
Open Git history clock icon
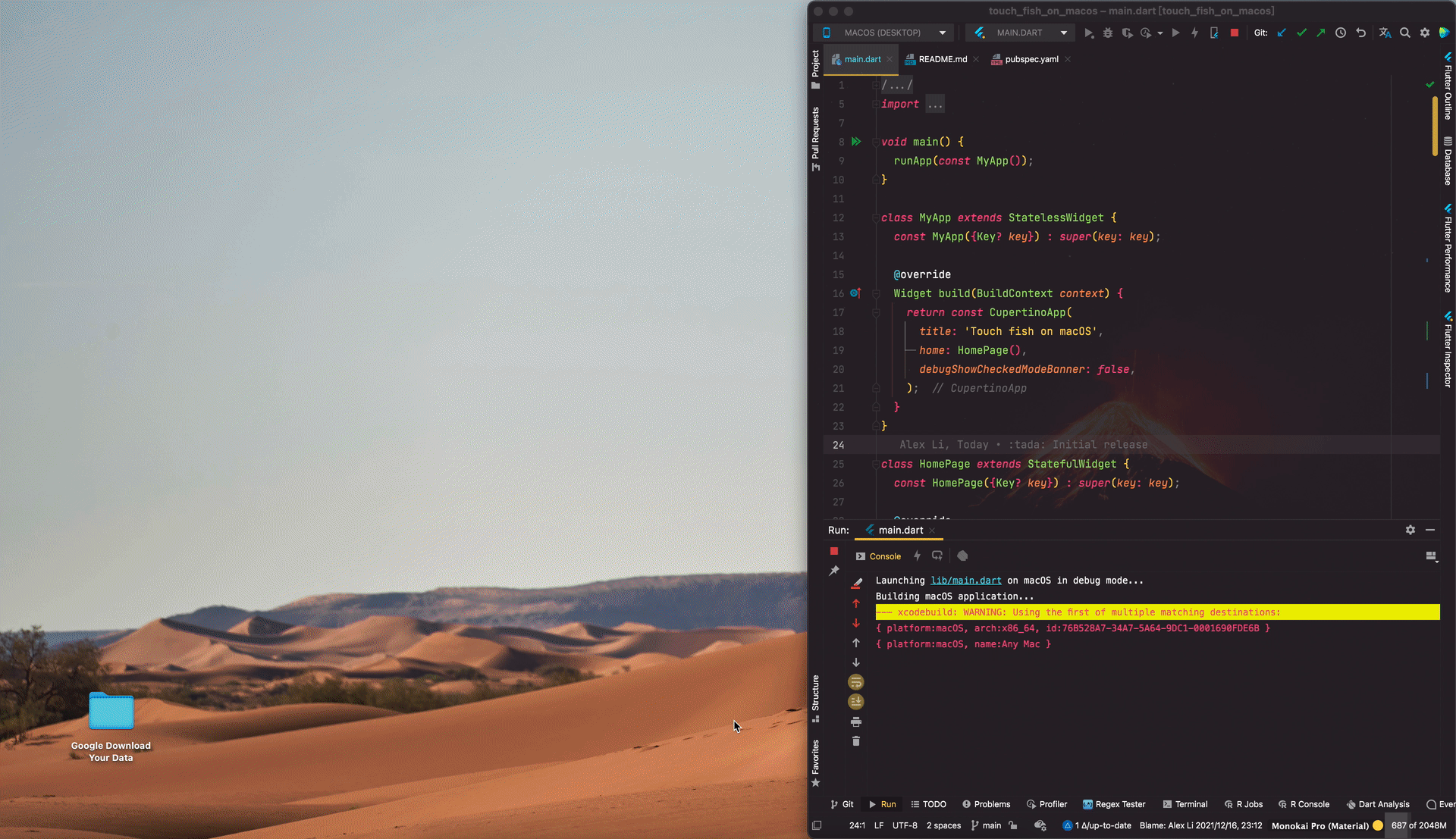pyautogui.click(x=1341, y=33)
